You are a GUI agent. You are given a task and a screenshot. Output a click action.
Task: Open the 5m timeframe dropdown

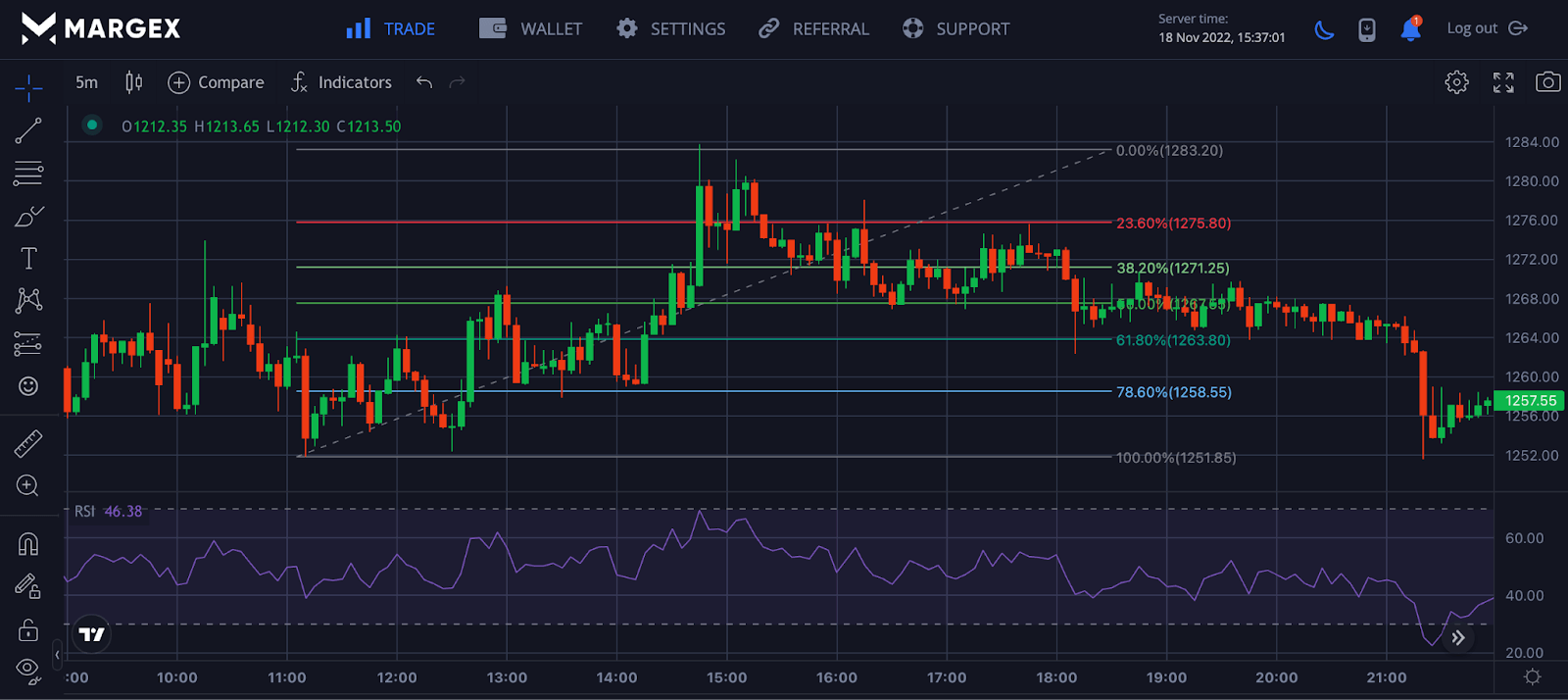[x=86, y=82]
